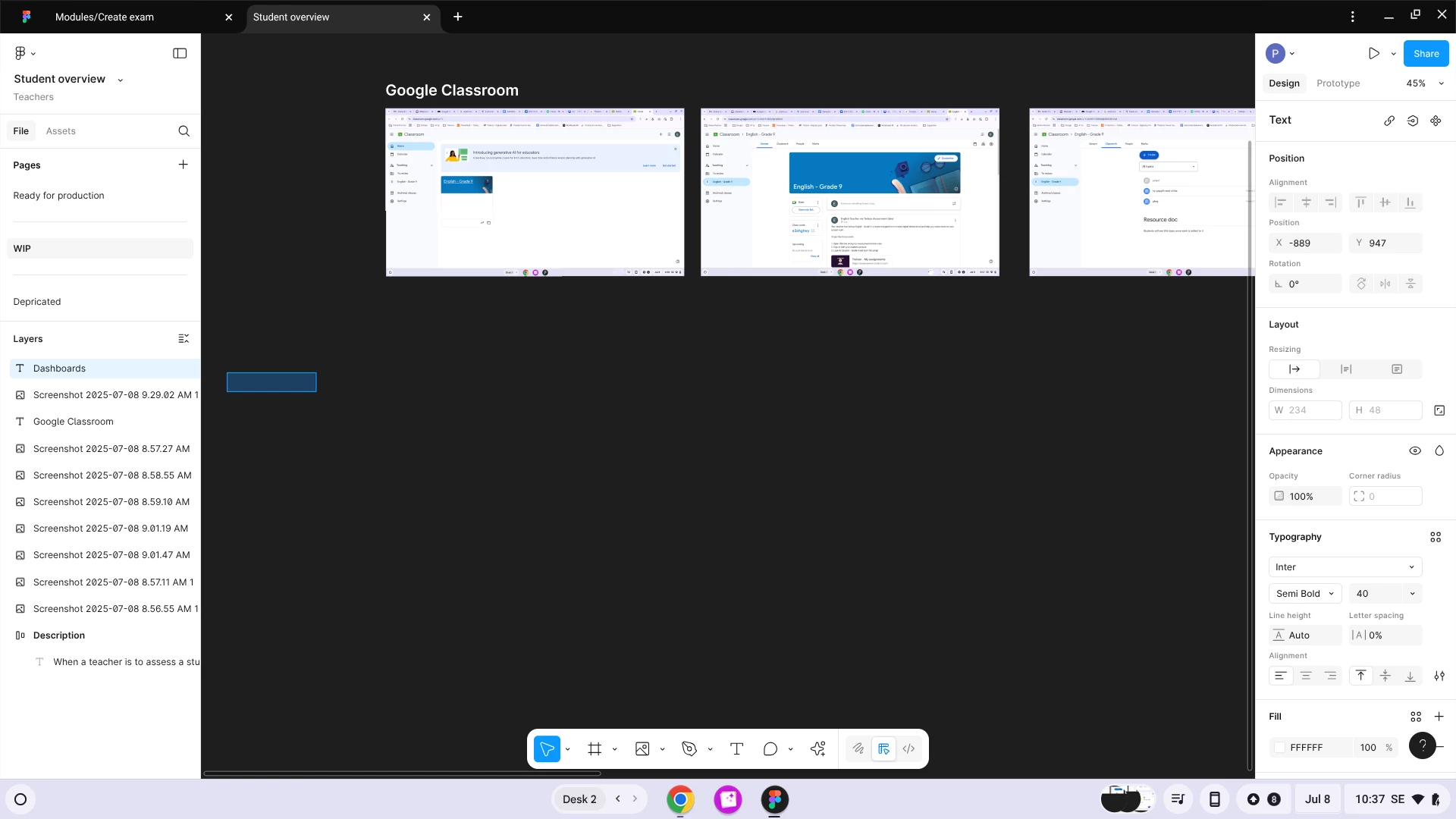The height and width of the screenshot is (819, 1456).
Task: Select auto width resizing option
Action: point(1294,369)
